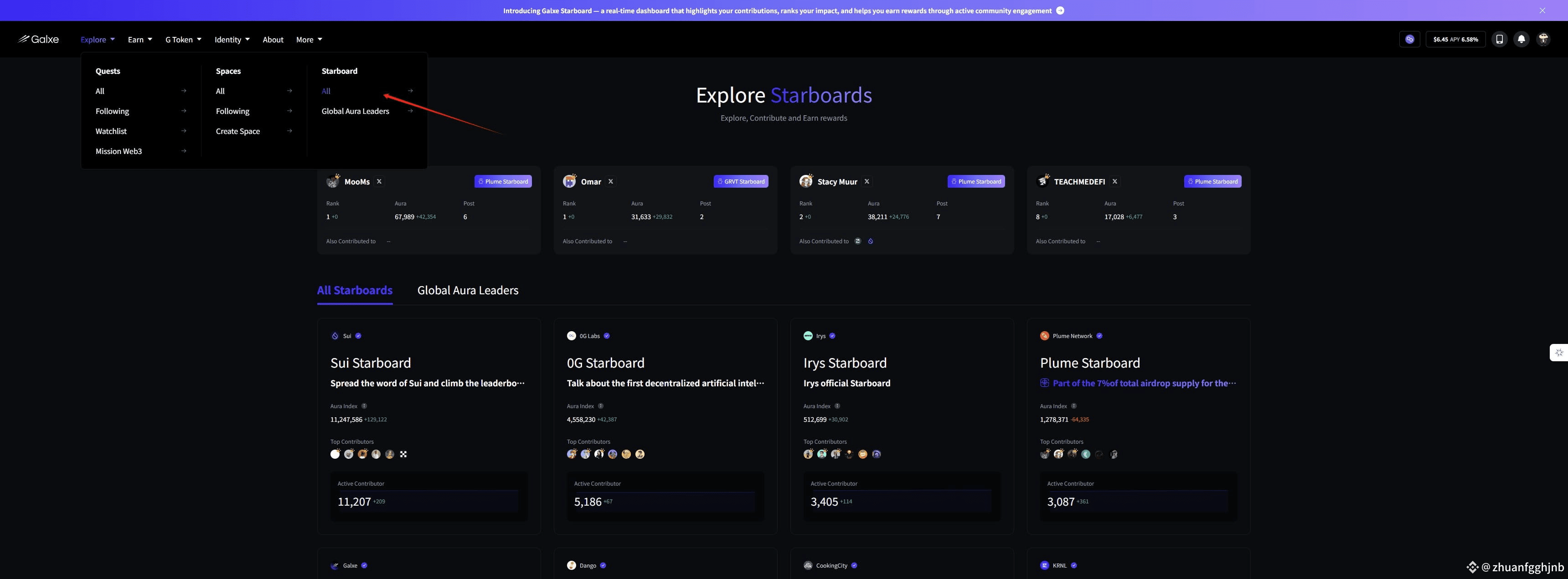Click the Irys logo on its card

pos(808,336)
